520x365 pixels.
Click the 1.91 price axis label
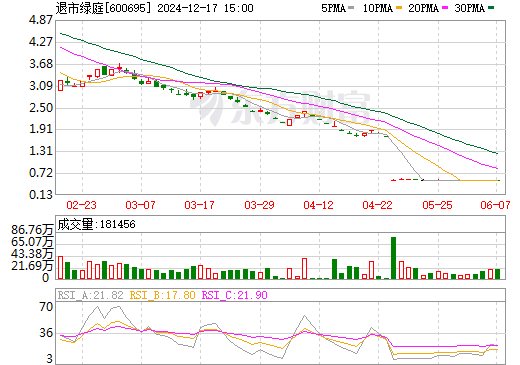tap(41, 129)
